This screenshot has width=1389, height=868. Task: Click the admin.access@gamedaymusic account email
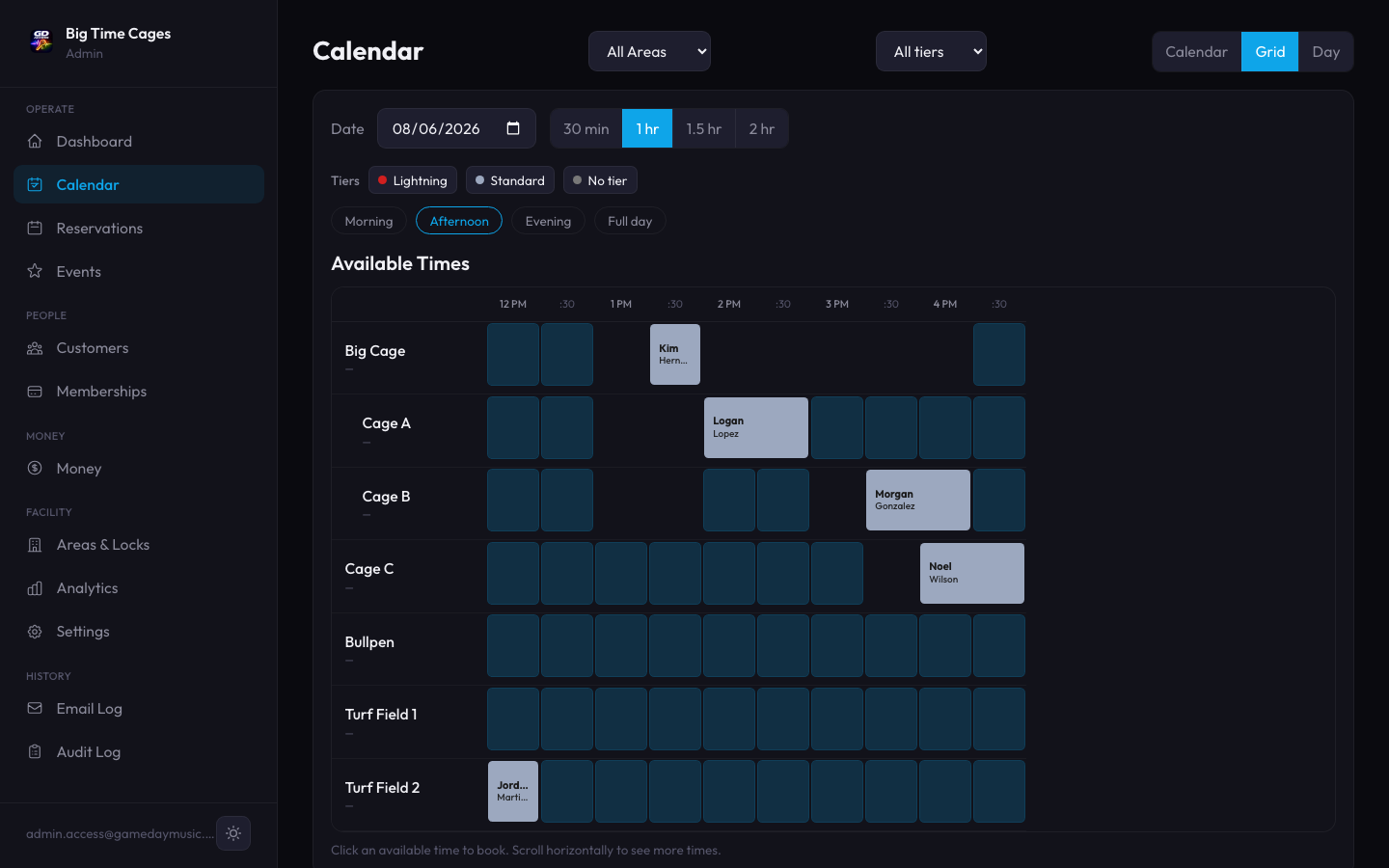pos(121,833)
